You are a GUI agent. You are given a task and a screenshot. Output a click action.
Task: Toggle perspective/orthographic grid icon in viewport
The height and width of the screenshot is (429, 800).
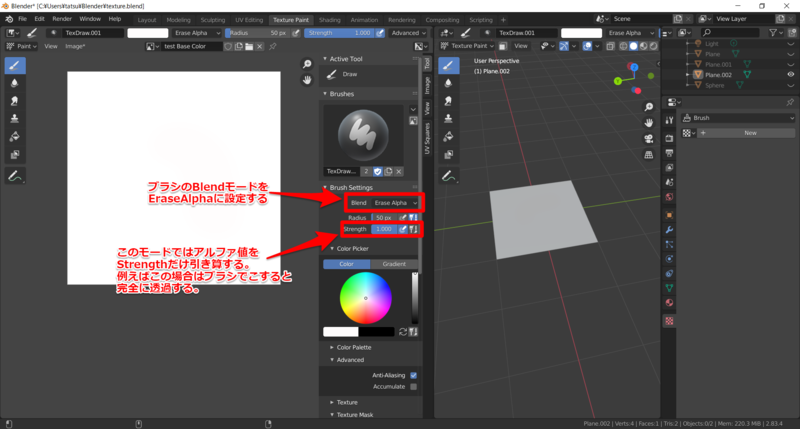click(648, 155)
